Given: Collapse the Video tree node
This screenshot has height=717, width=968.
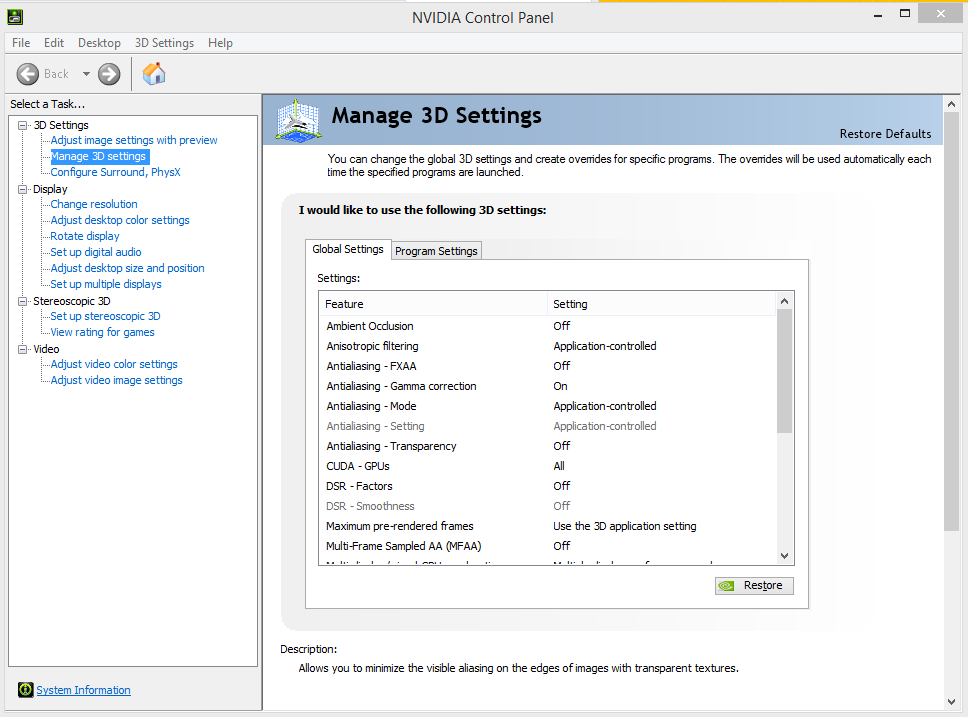Looking at the screenshot, I should point(23,350).
